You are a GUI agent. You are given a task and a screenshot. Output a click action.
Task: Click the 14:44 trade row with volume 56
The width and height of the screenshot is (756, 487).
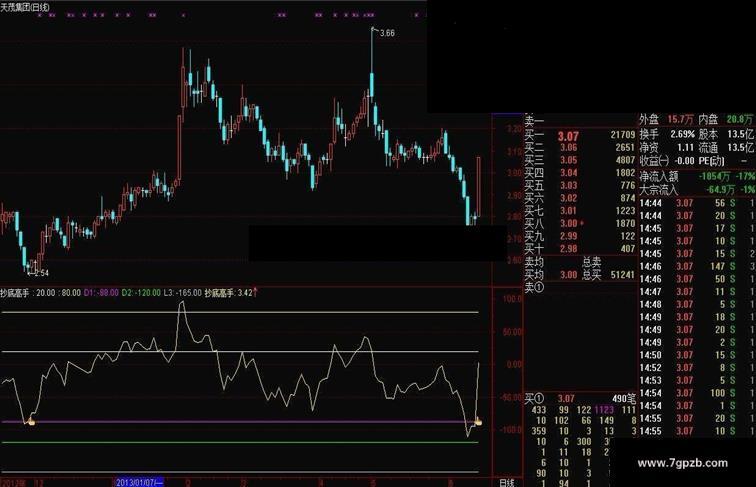(x=697, y=203)
